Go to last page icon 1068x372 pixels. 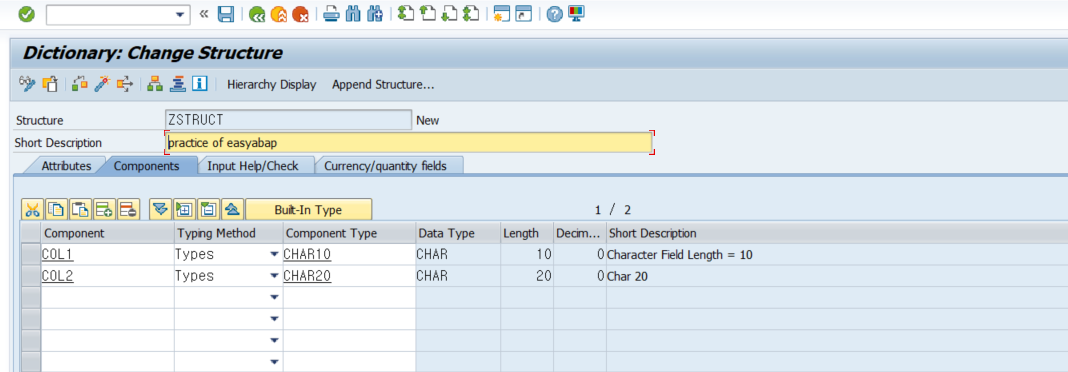pyautogui.click(x=471, y=14)
